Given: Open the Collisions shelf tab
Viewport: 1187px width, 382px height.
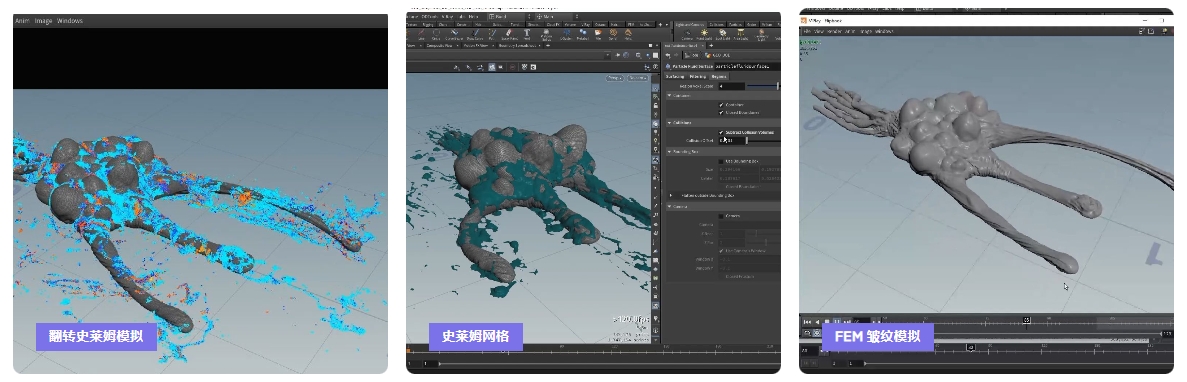Looking at the screenshot, I should point(716,25).
